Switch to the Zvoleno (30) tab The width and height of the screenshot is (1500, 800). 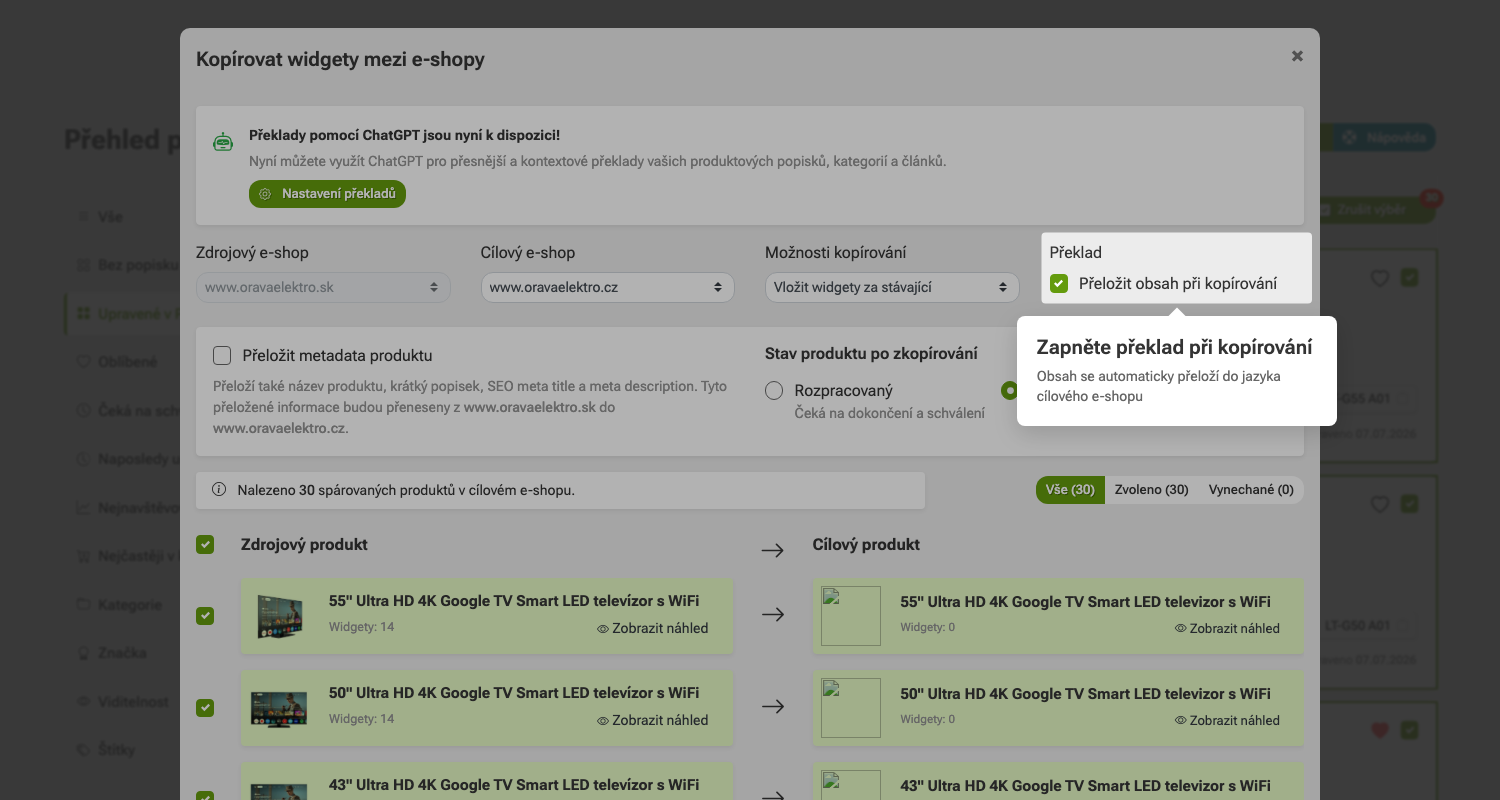tap(1152, 490)
